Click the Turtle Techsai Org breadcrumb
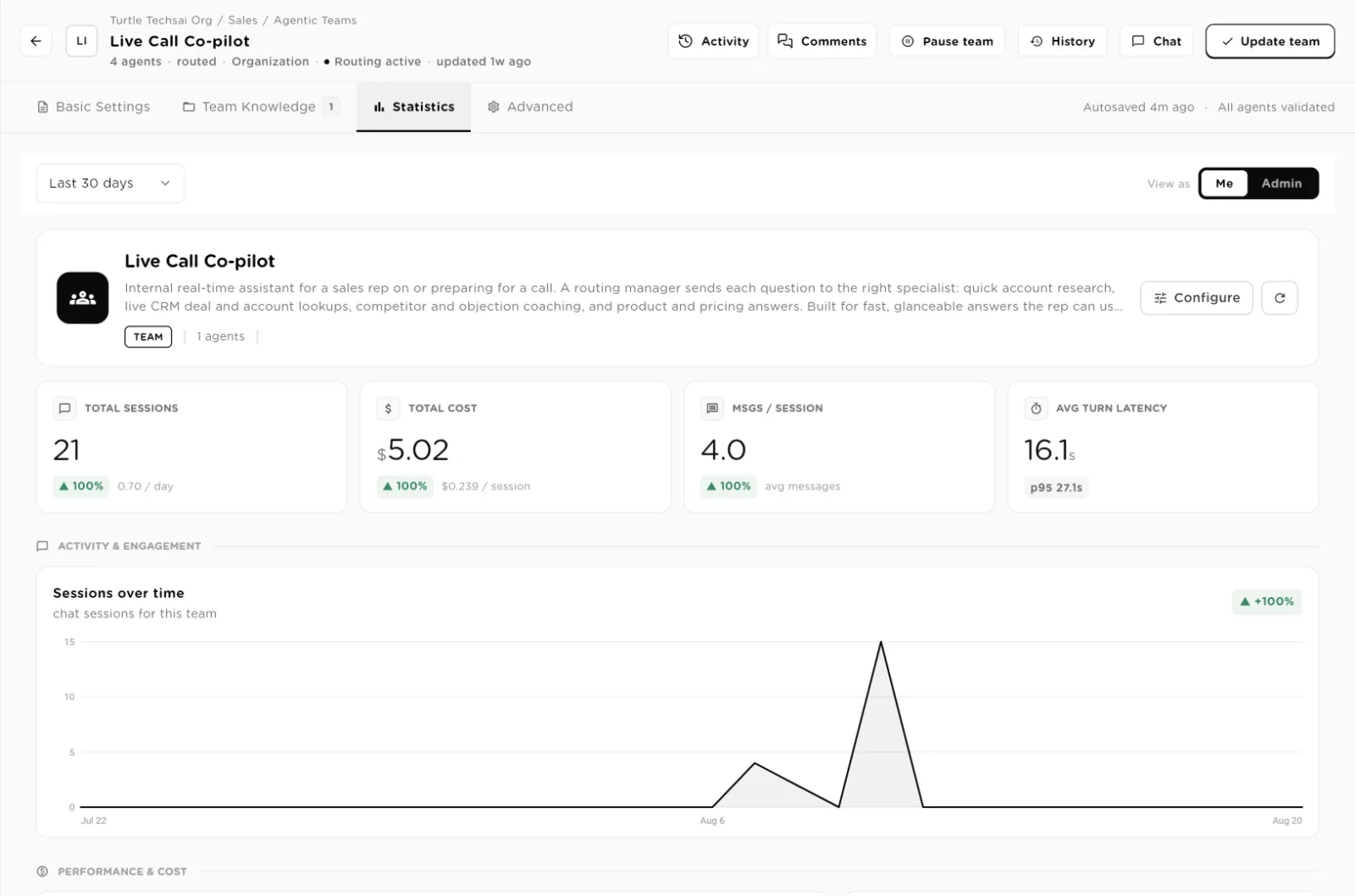 161,20
